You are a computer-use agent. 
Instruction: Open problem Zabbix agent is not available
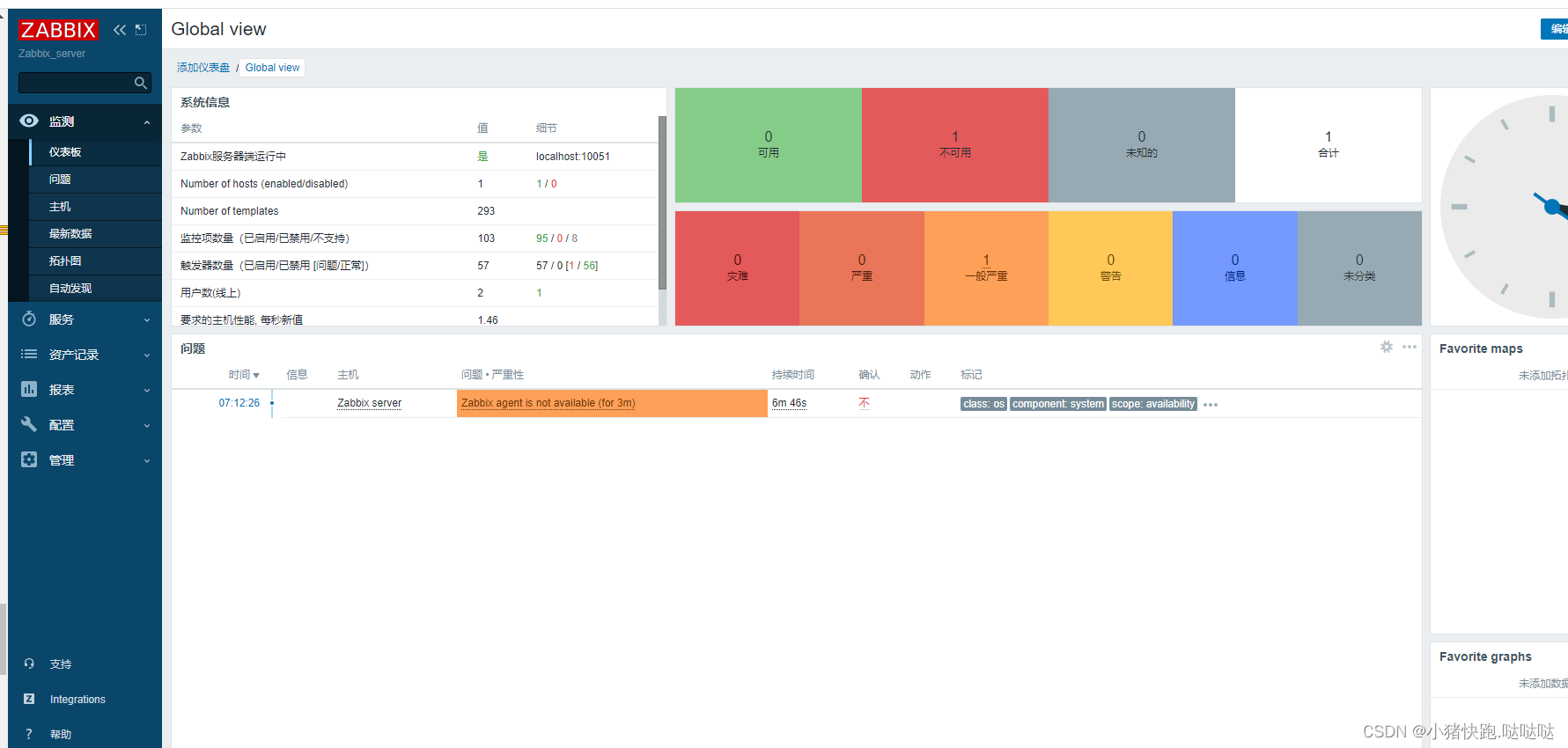(548, 403)
